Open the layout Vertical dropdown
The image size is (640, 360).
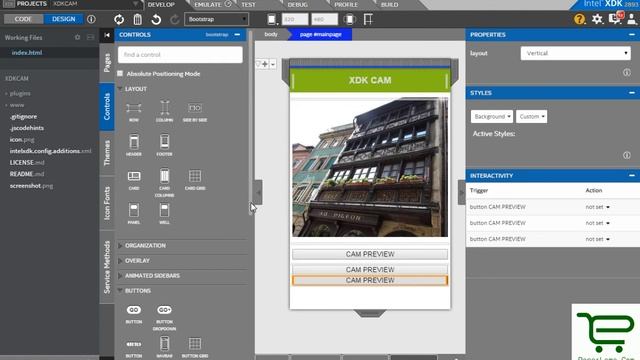pos(576,53)
